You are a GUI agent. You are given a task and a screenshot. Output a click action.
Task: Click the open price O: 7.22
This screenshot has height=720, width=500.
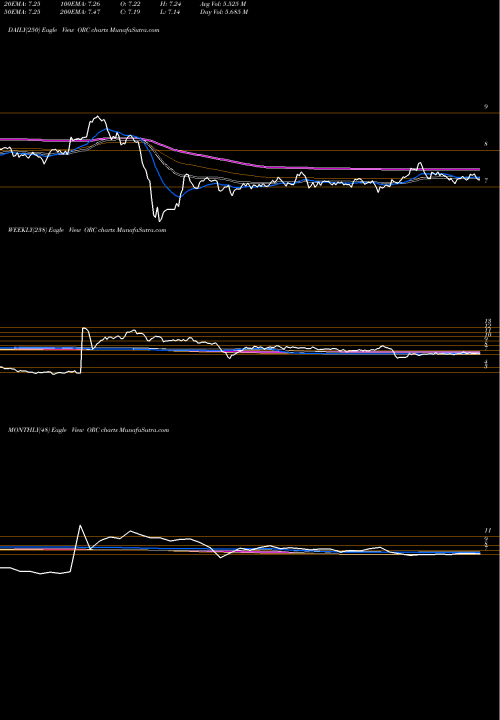point(128,3)
